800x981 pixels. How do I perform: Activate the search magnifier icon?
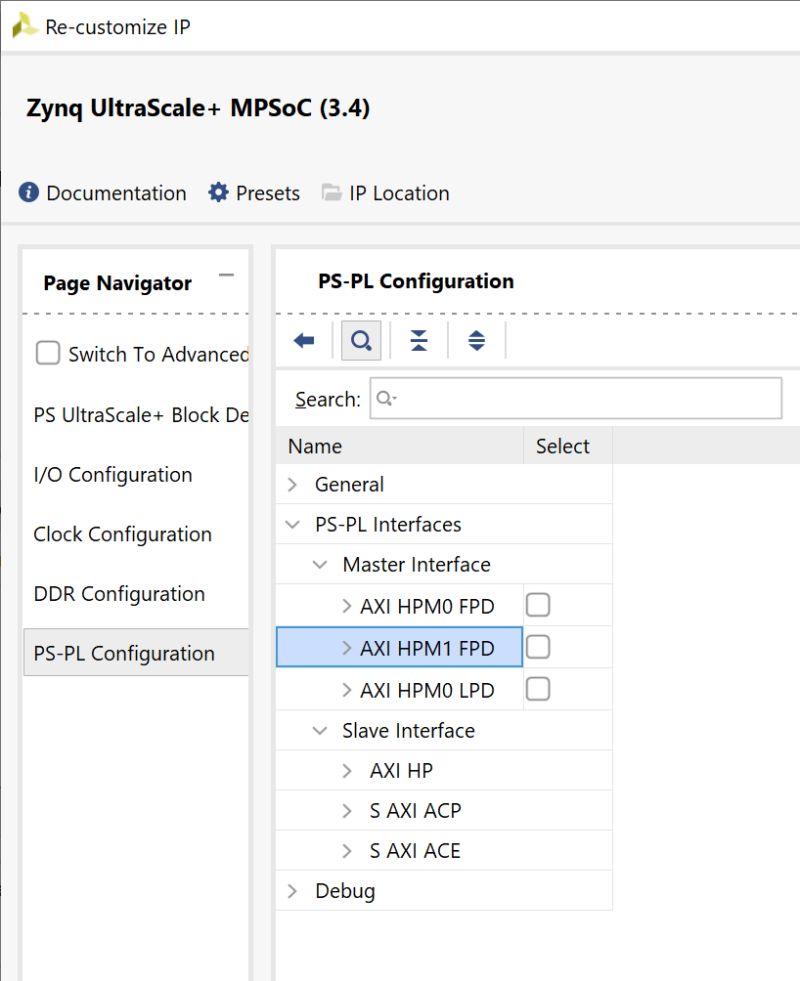361,340
